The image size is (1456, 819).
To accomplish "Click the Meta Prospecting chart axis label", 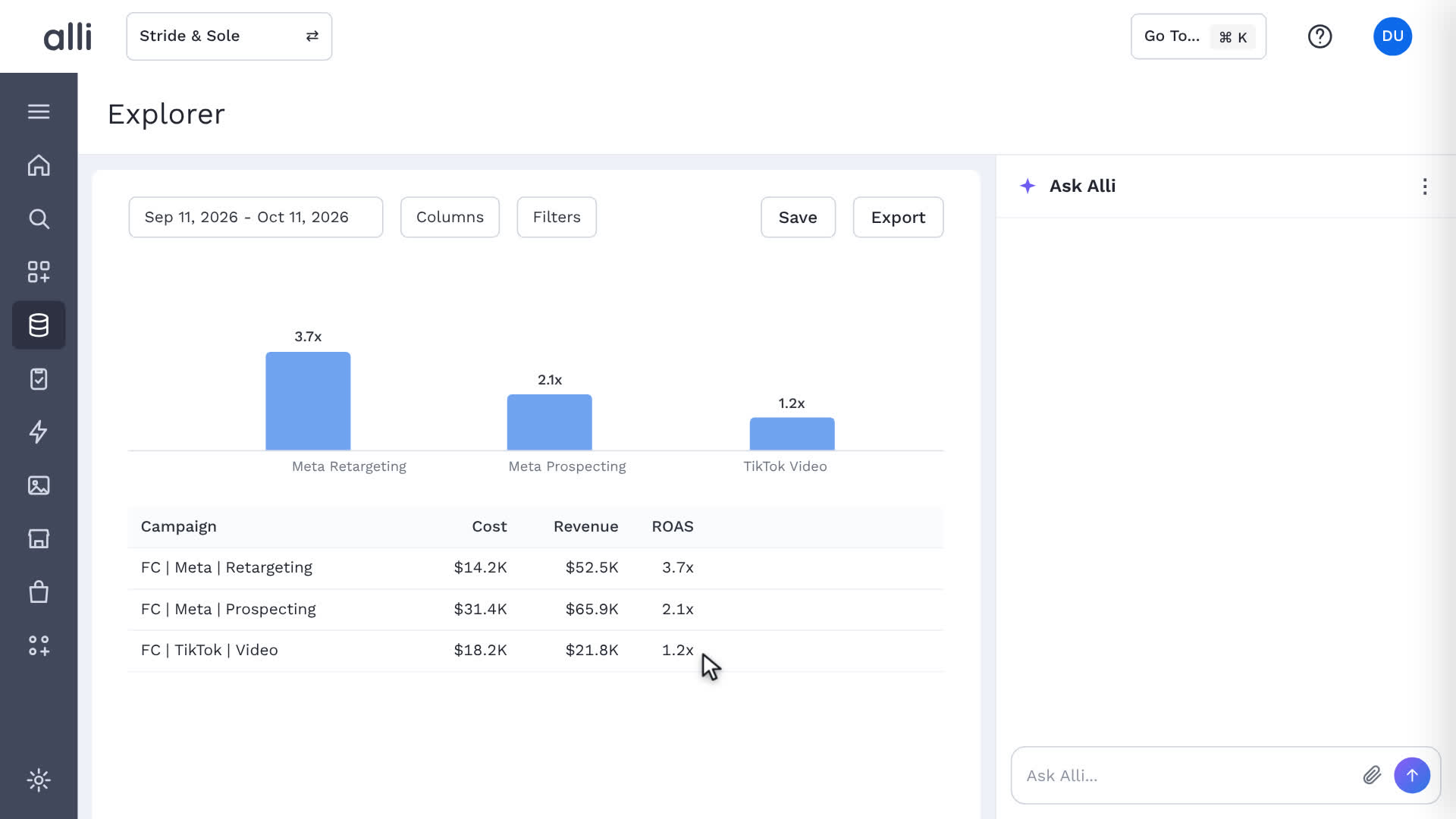I will point(567,466).
